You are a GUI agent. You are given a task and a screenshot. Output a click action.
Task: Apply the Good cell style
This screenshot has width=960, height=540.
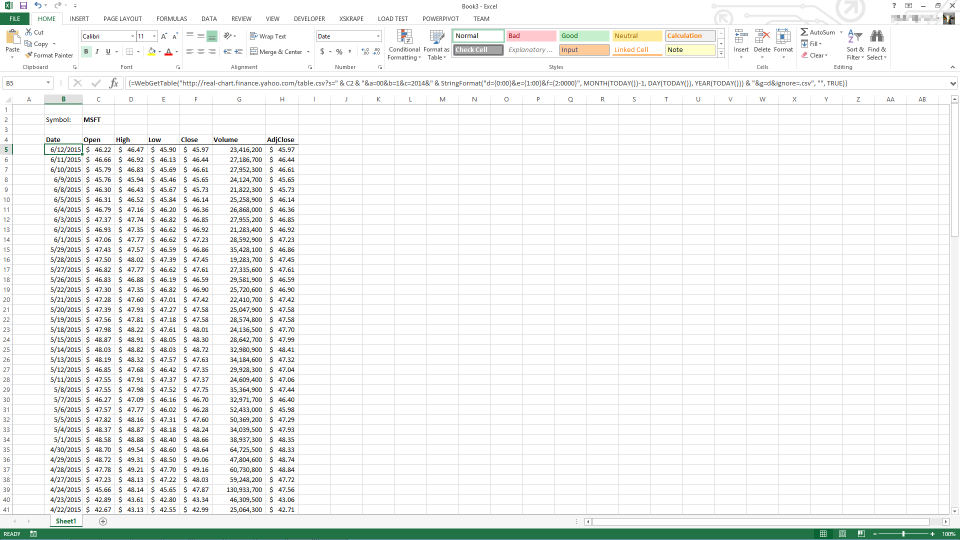tap(582, 36)
